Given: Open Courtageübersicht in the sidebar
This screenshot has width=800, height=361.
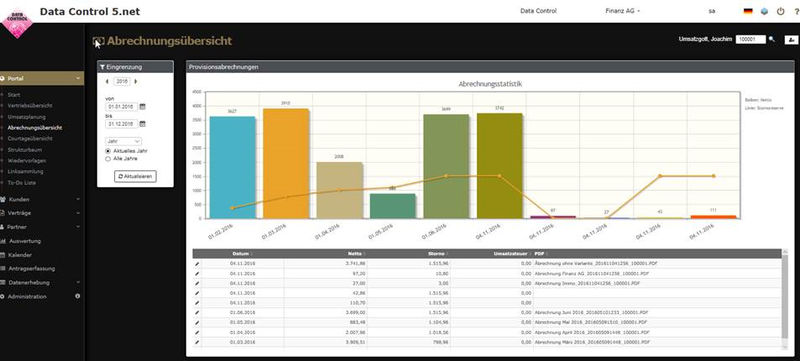Looking at the screenshot, I should pos(30,139).
